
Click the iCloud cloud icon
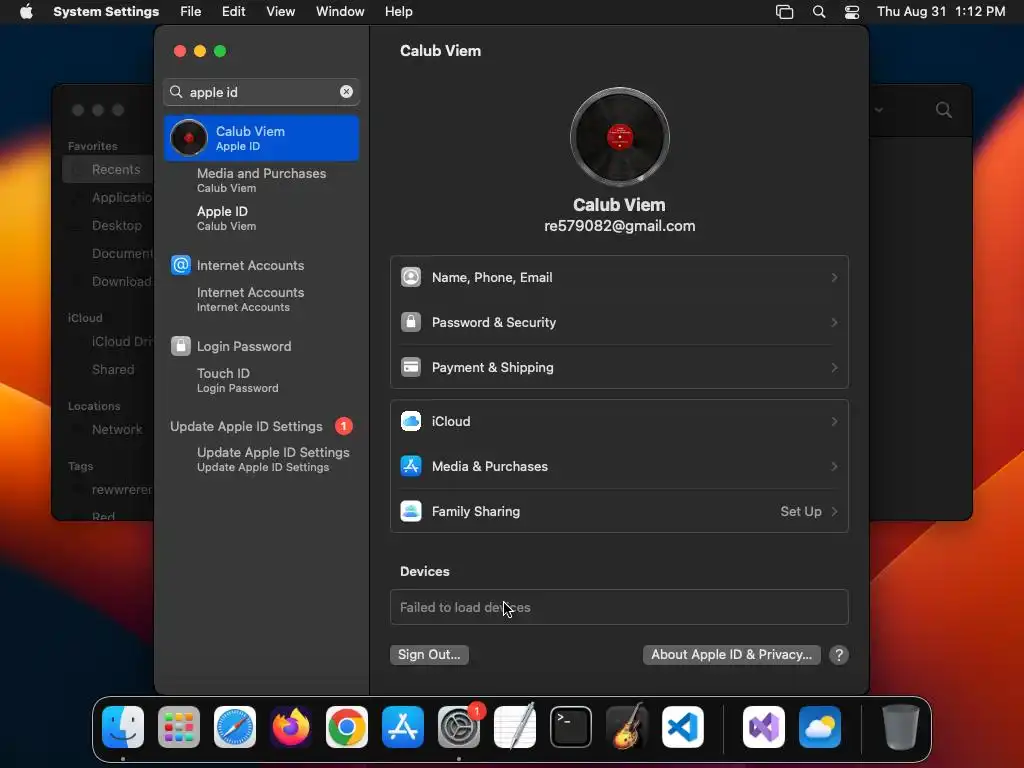pyautogui.click(x=411, y=421)
